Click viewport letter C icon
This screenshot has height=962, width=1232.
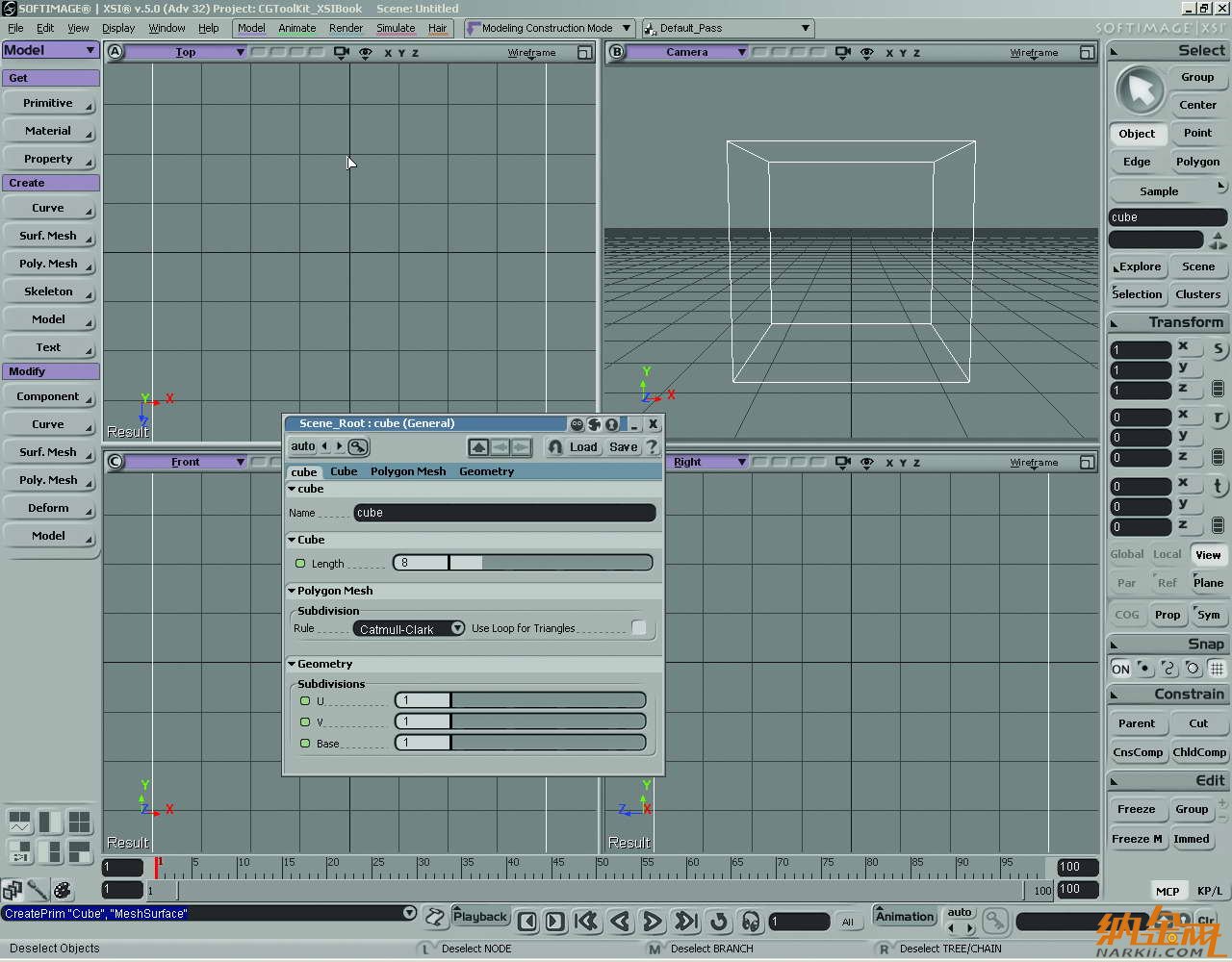point(115,462)
